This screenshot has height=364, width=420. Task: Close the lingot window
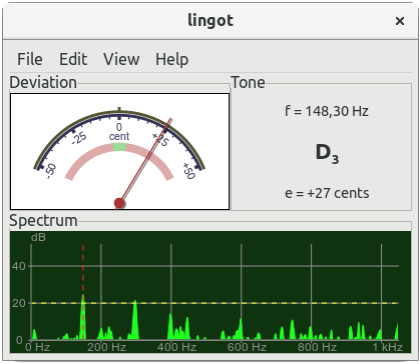click(400, 21)
